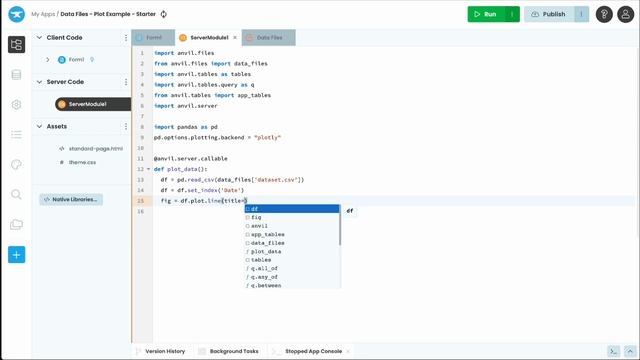Open the Publish button dropdown options
The height and width of the screenshot is (360, 640).
click(x=581, y=14)
